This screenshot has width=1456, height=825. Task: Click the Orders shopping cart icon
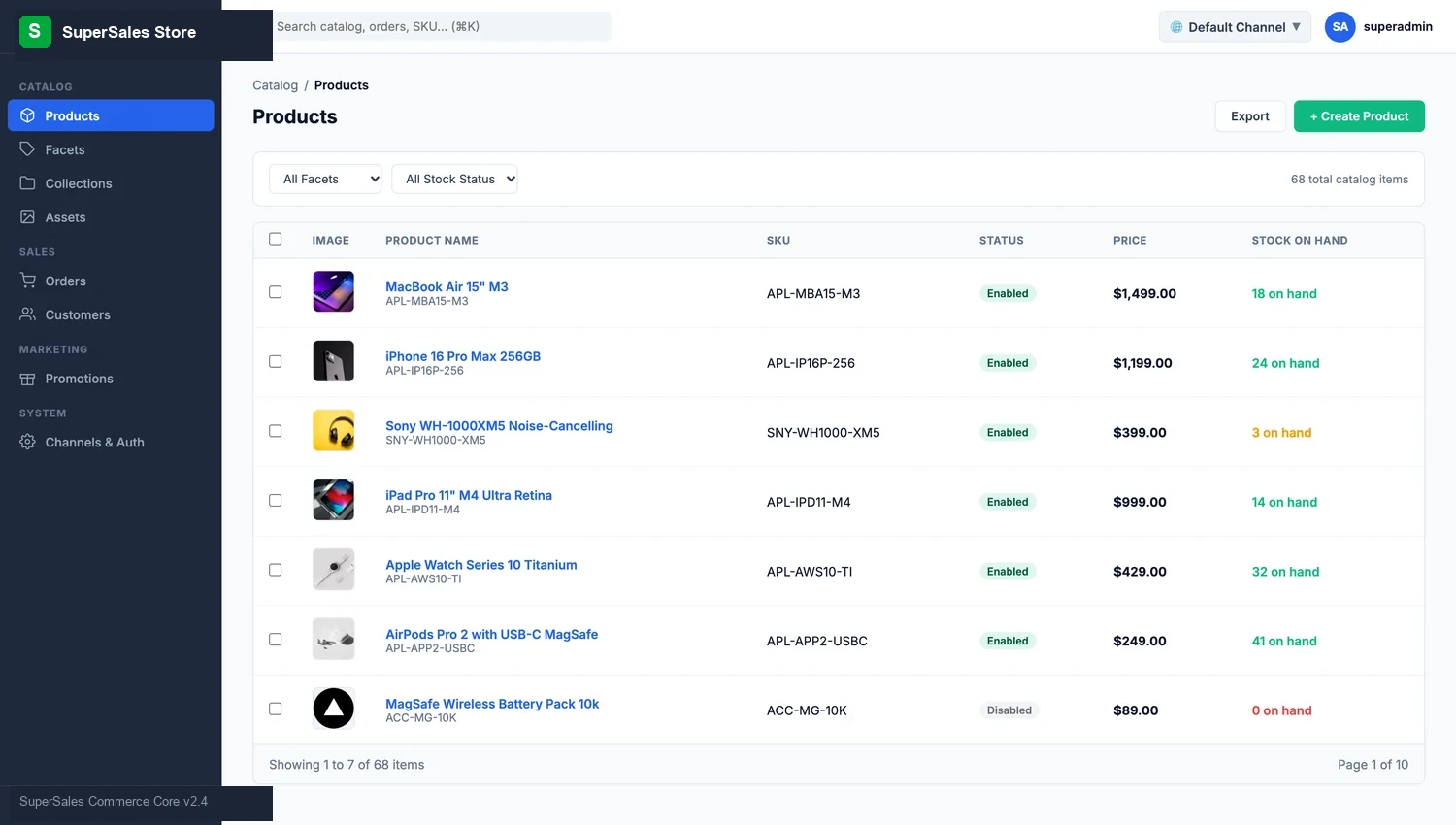(x=28, y=280)
